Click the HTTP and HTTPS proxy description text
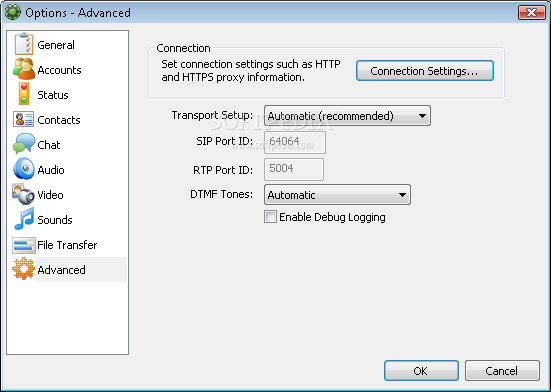551x392 pixels. point(251,71)
